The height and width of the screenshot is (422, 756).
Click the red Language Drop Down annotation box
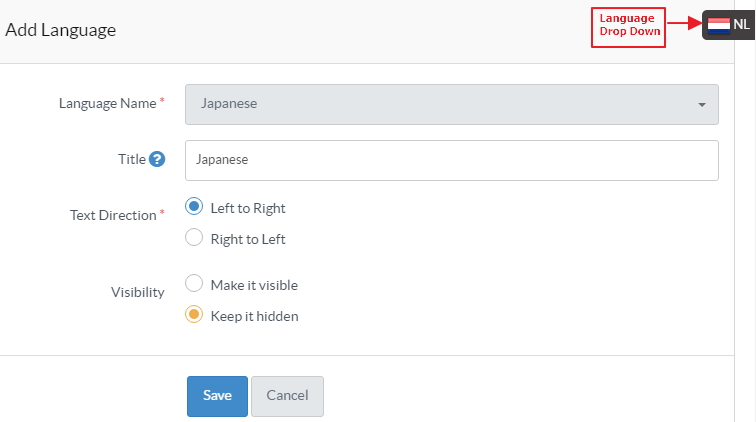[x=628, y=25]
